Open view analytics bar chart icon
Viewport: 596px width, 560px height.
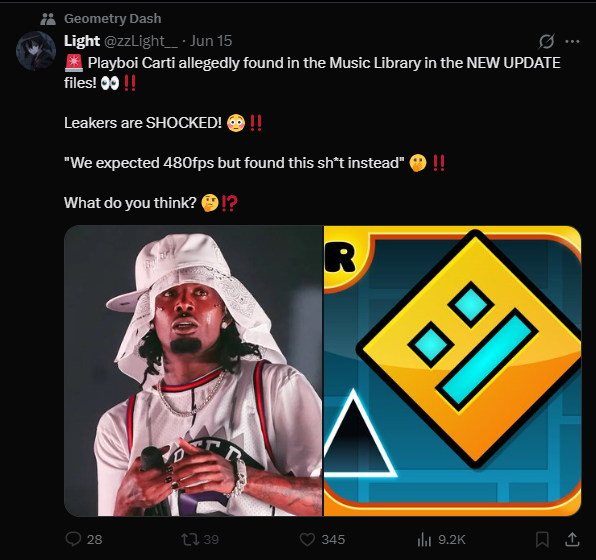click(x=424, y=539)
